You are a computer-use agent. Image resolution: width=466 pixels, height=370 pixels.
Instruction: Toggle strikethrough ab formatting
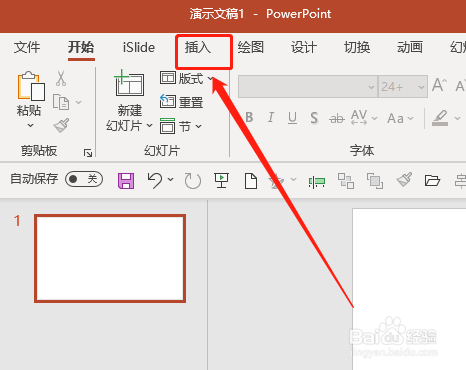click(337, 118)
